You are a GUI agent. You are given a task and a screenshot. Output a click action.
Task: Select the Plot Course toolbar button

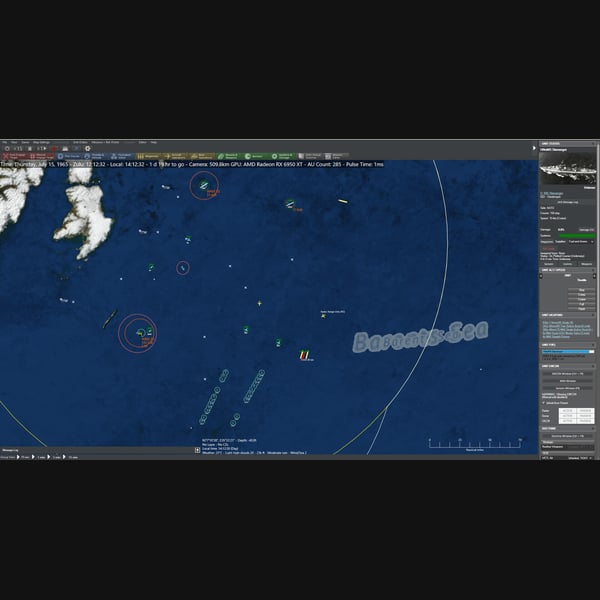[x=68, y=156]
